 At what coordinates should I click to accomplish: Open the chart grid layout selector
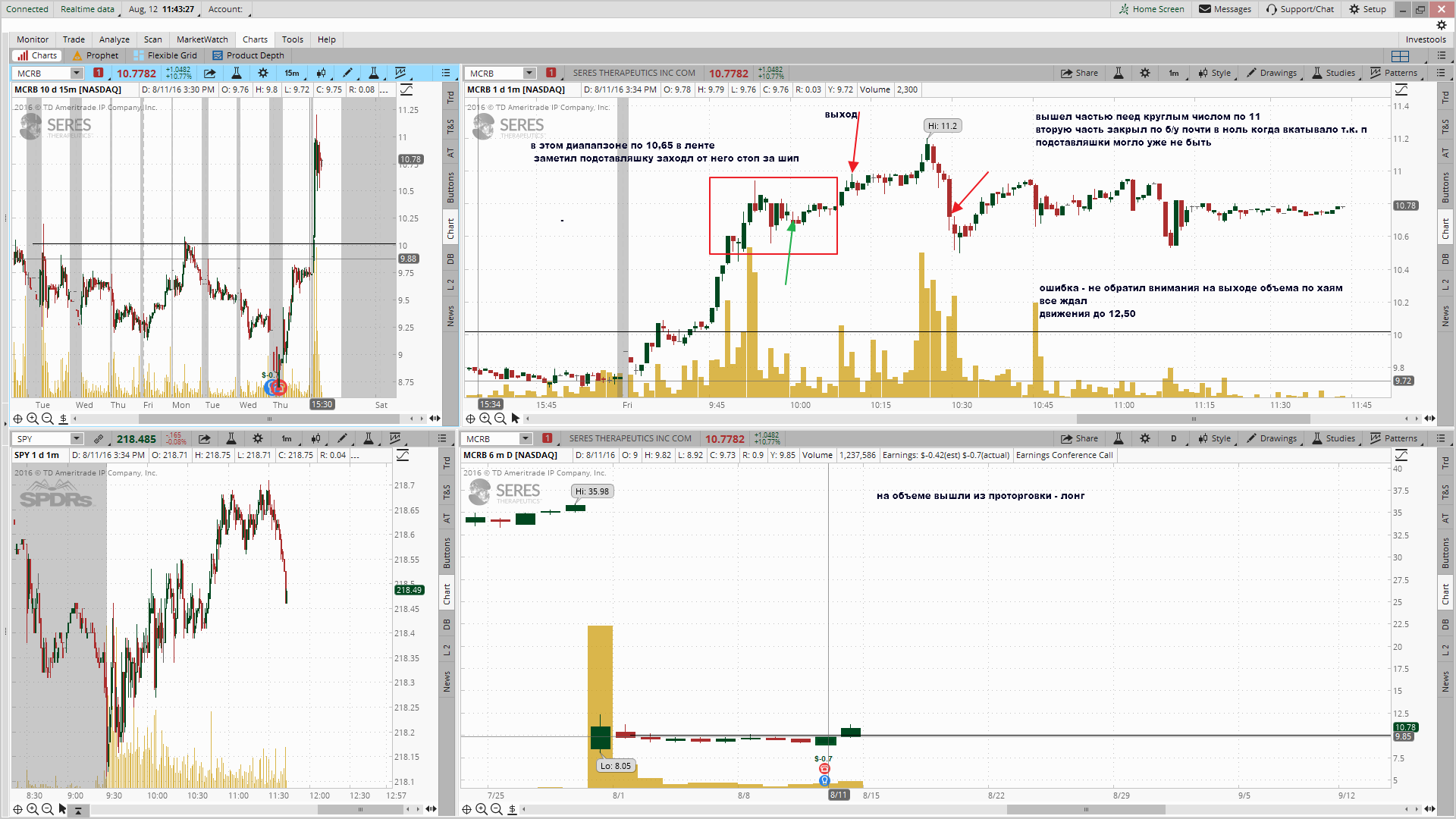click(x=1401, y=56)
